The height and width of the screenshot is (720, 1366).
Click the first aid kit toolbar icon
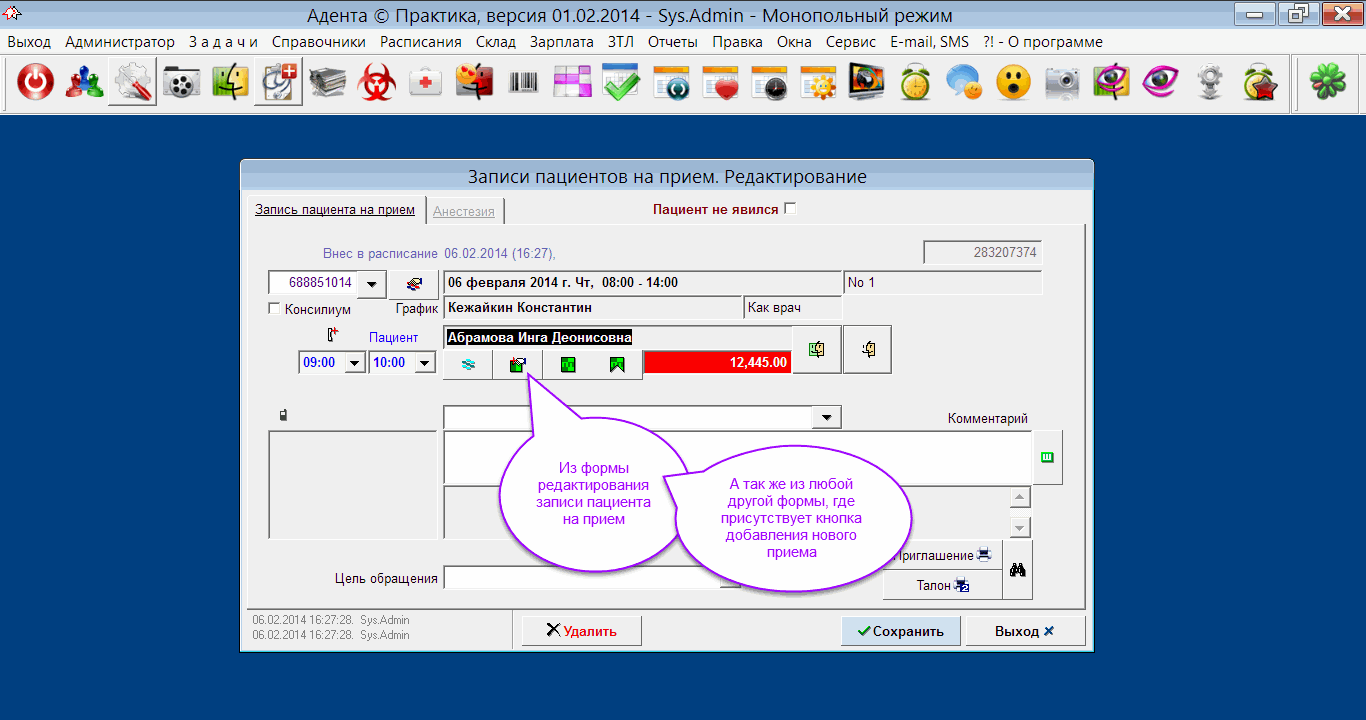click(426, 83)
